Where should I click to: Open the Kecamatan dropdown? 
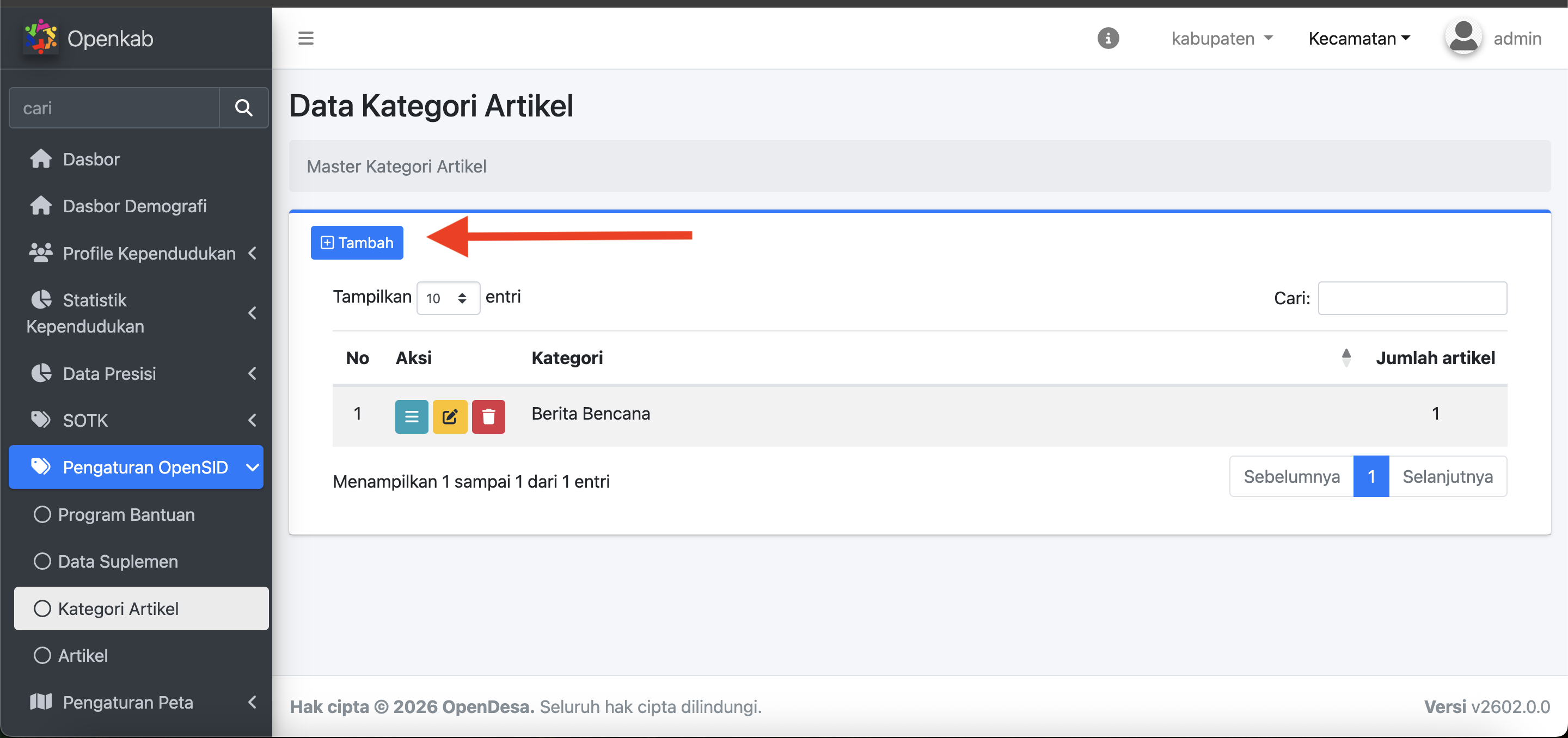[x=1358, y=38]
